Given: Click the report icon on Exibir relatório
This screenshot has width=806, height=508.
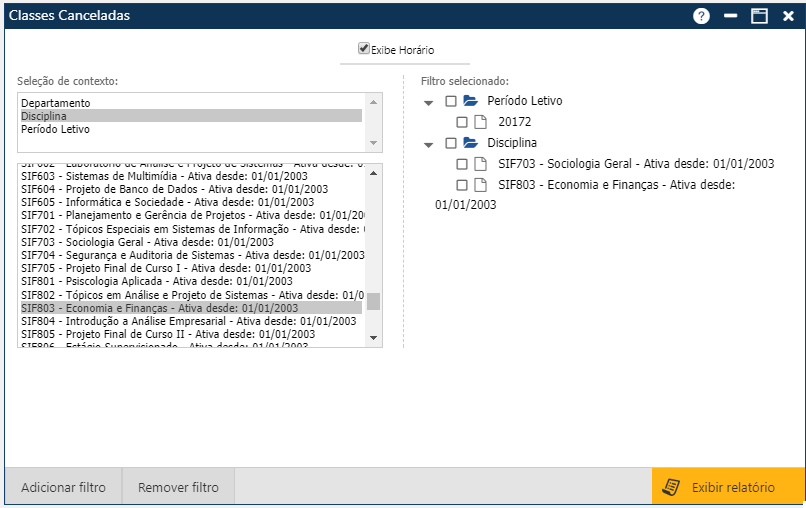Looking at the screenshot, I should coord(671,487).
